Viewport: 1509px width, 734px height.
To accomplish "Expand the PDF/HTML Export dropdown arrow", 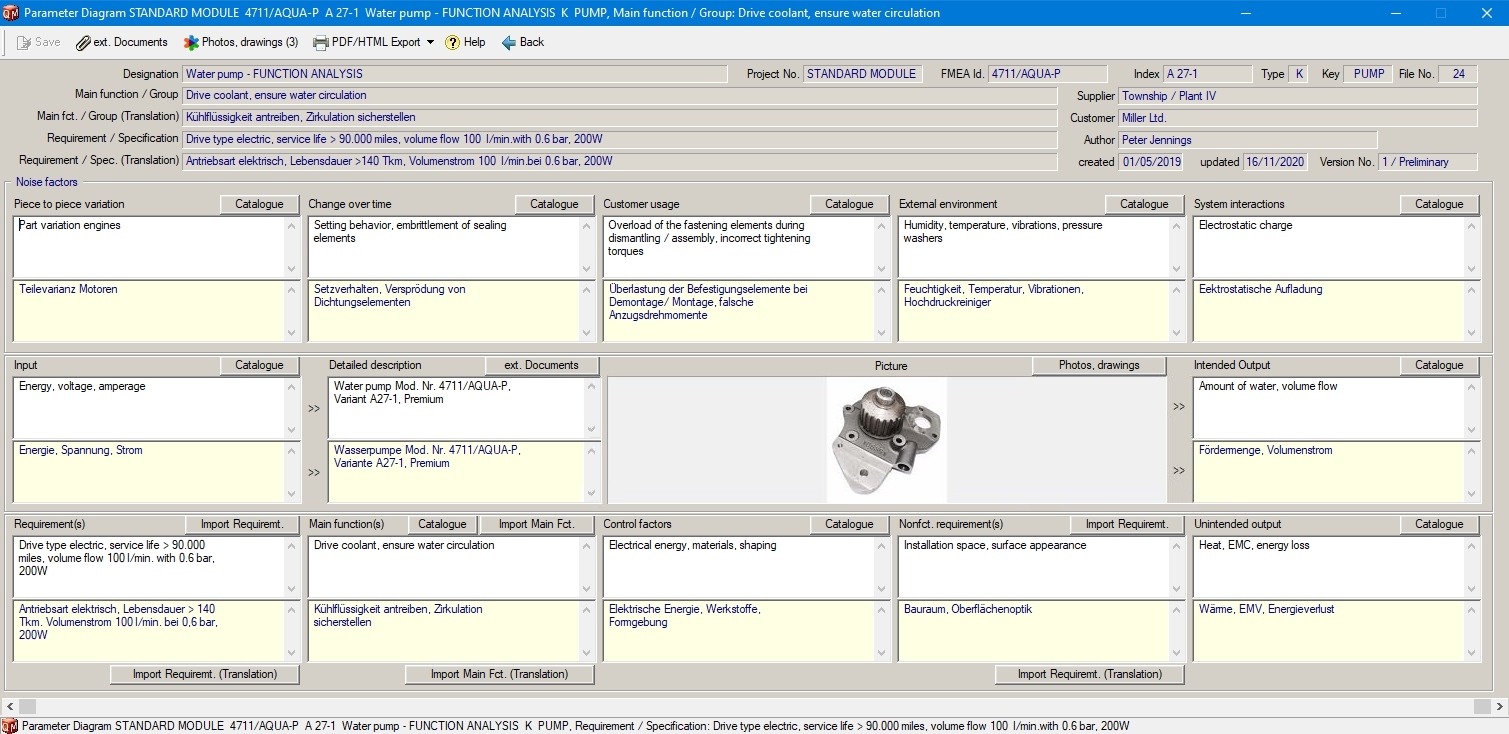I will [430, 42].
